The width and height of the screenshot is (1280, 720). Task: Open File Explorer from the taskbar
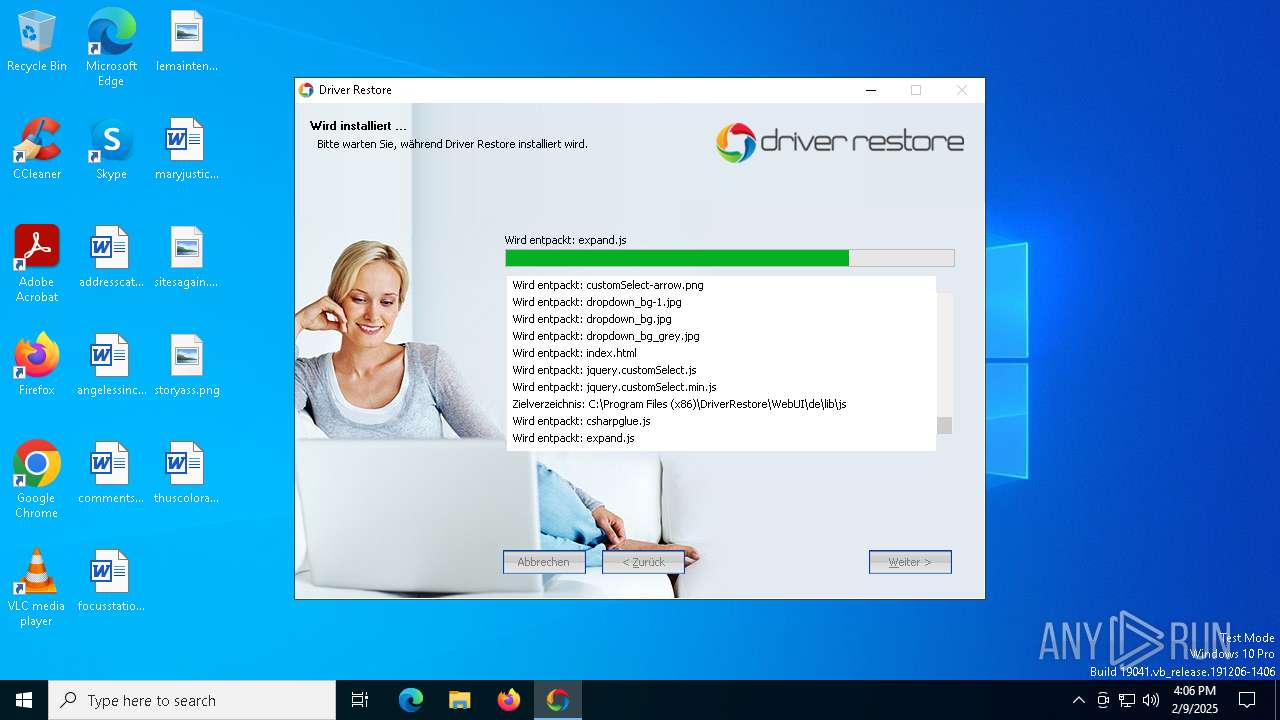[460, 700]
